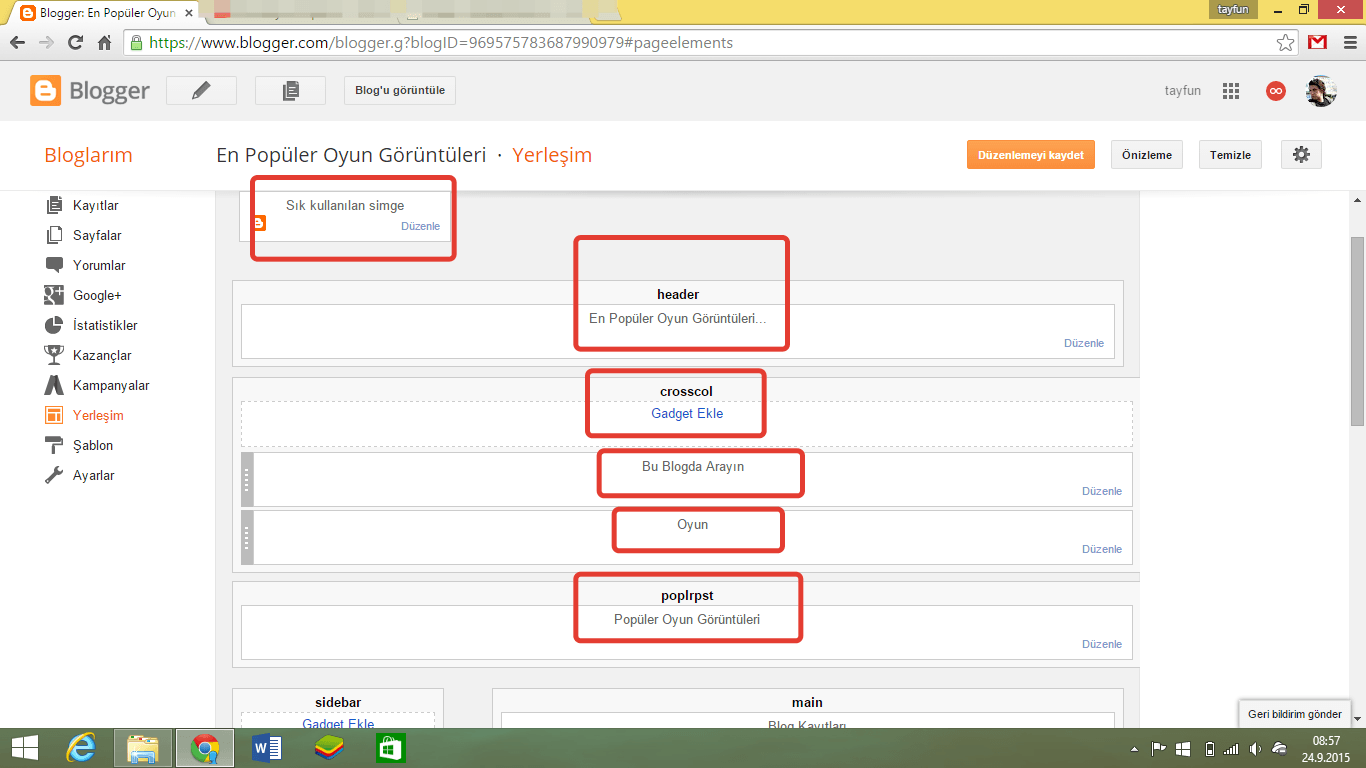Click Gadget Ekle link in crosscol section
1366x768 pixels.
(x=687, y=413)
